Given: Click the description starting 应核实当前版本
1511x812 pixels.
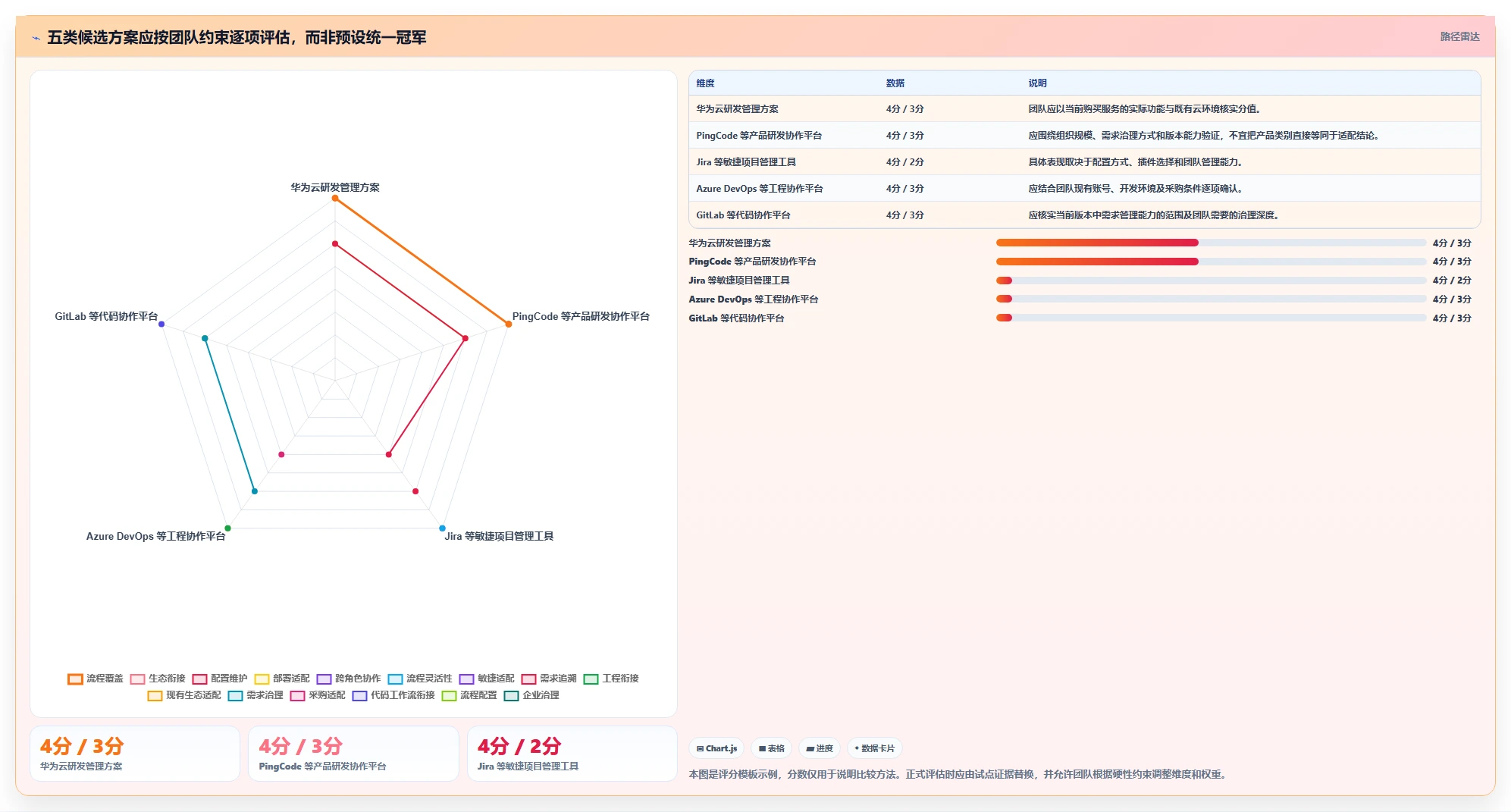Looking at the screenshot, I should coord(1153,215).
